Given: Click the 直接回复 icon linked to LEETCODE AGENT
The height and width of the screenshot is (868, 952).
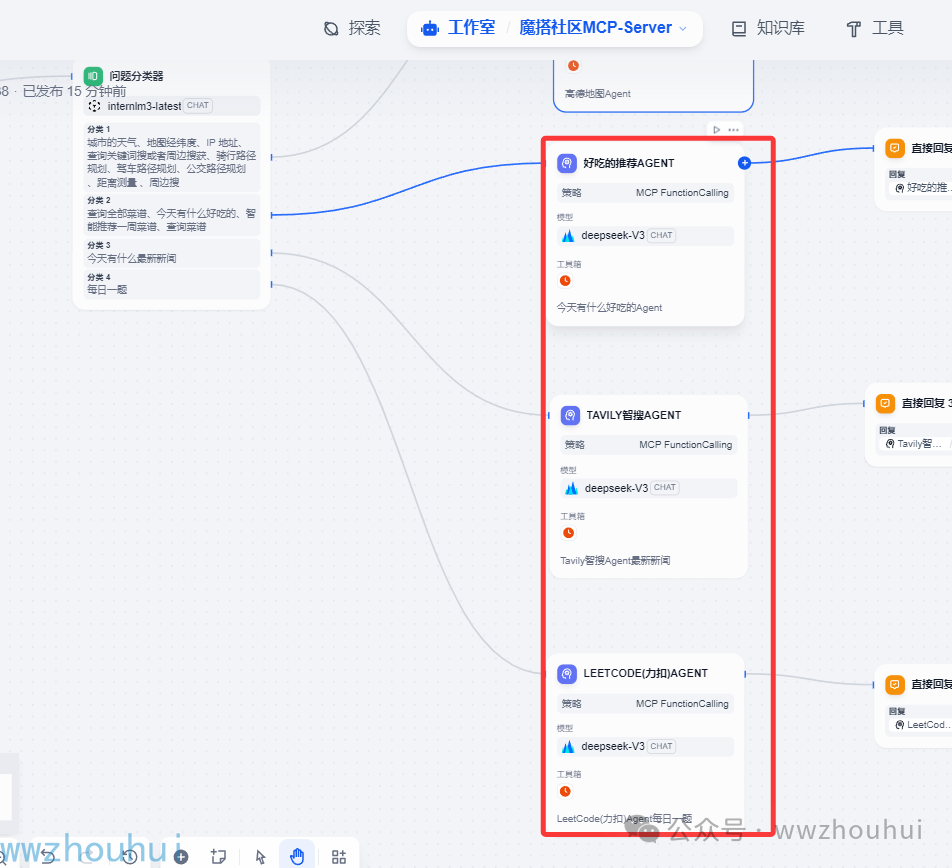Looking at the screenshot, I should [x=895, y=685].
